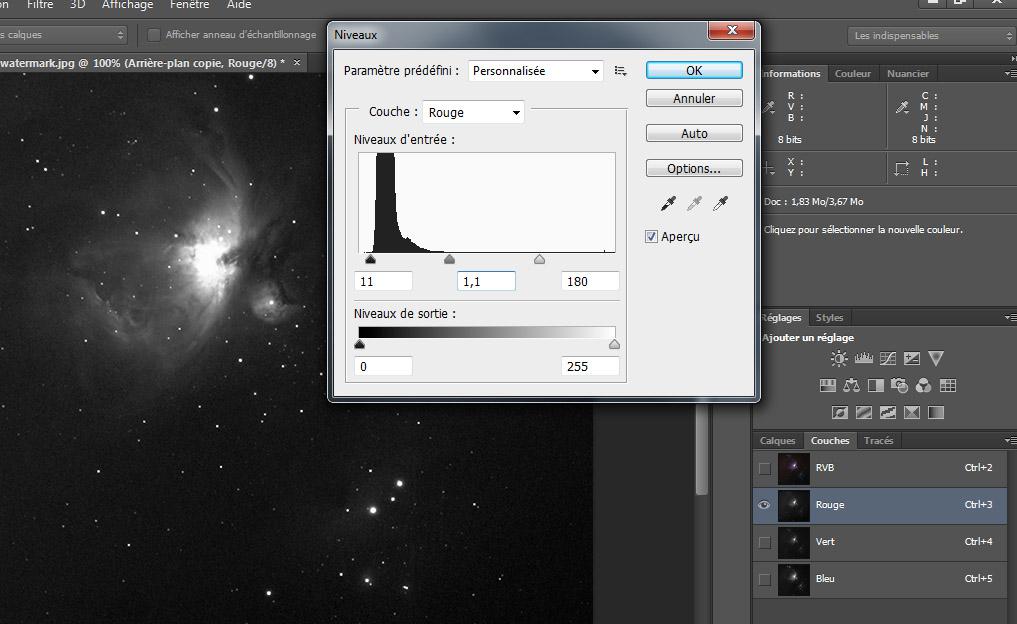Add a Levels adjustment from Réglages panel

point(863,359)
